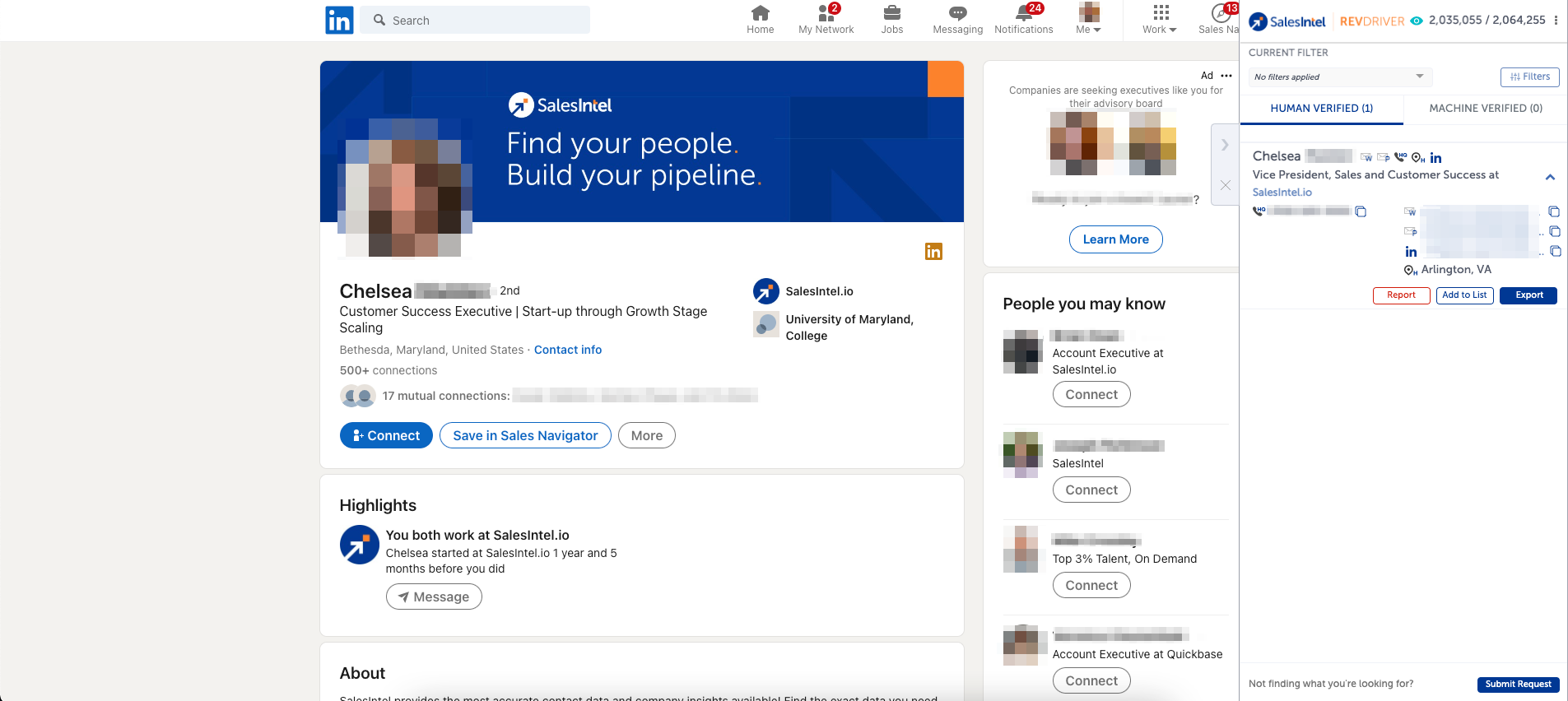Open the 'No filters applied' dropdown
This screenshot has width=1568, height=701.
pos(1340,77)
